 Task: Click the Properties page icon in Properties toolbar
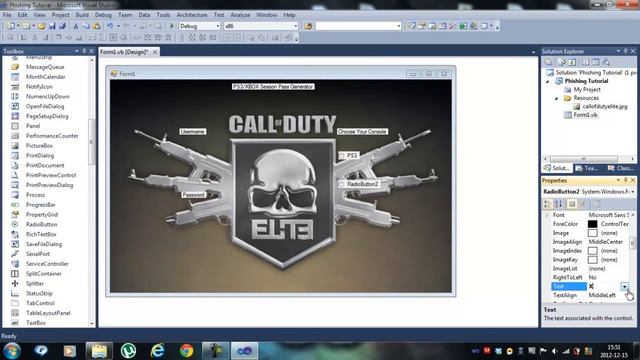coord(572,204)
